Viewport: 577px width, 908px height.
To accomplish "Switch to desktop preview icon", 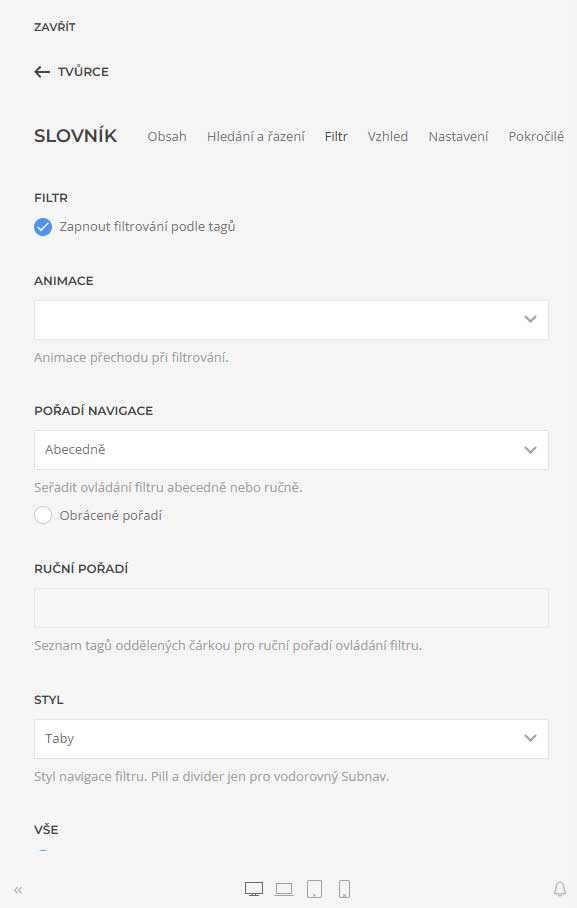I will coord(254,889).
